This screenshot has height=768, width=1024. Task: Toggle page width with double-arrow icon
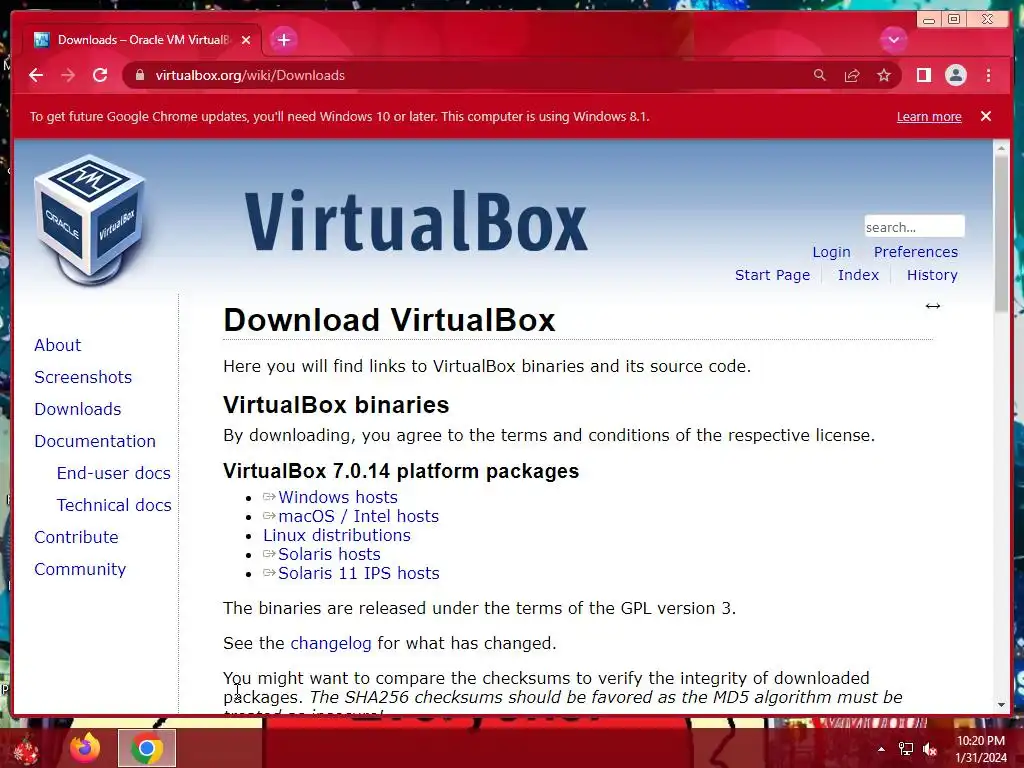tap(933, 306)
